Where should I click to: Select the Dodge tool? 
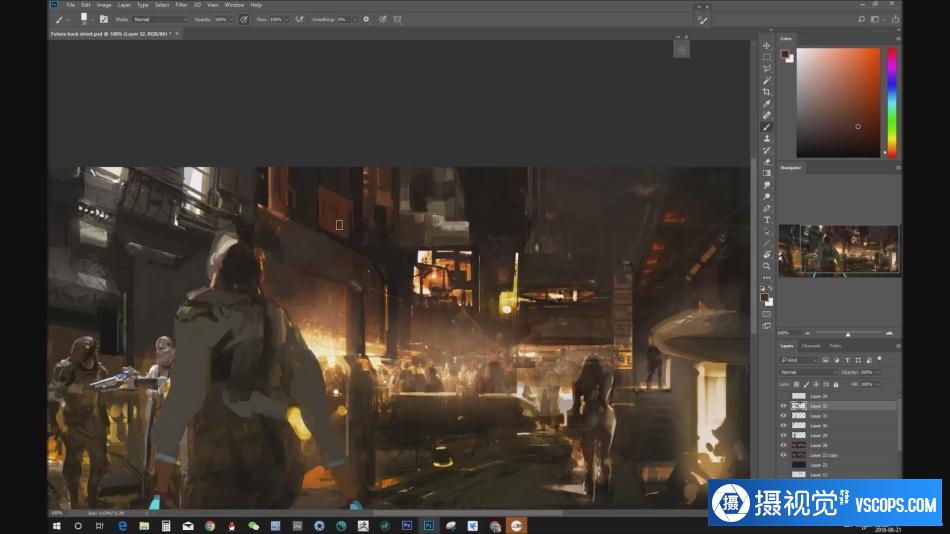[766, 196]
